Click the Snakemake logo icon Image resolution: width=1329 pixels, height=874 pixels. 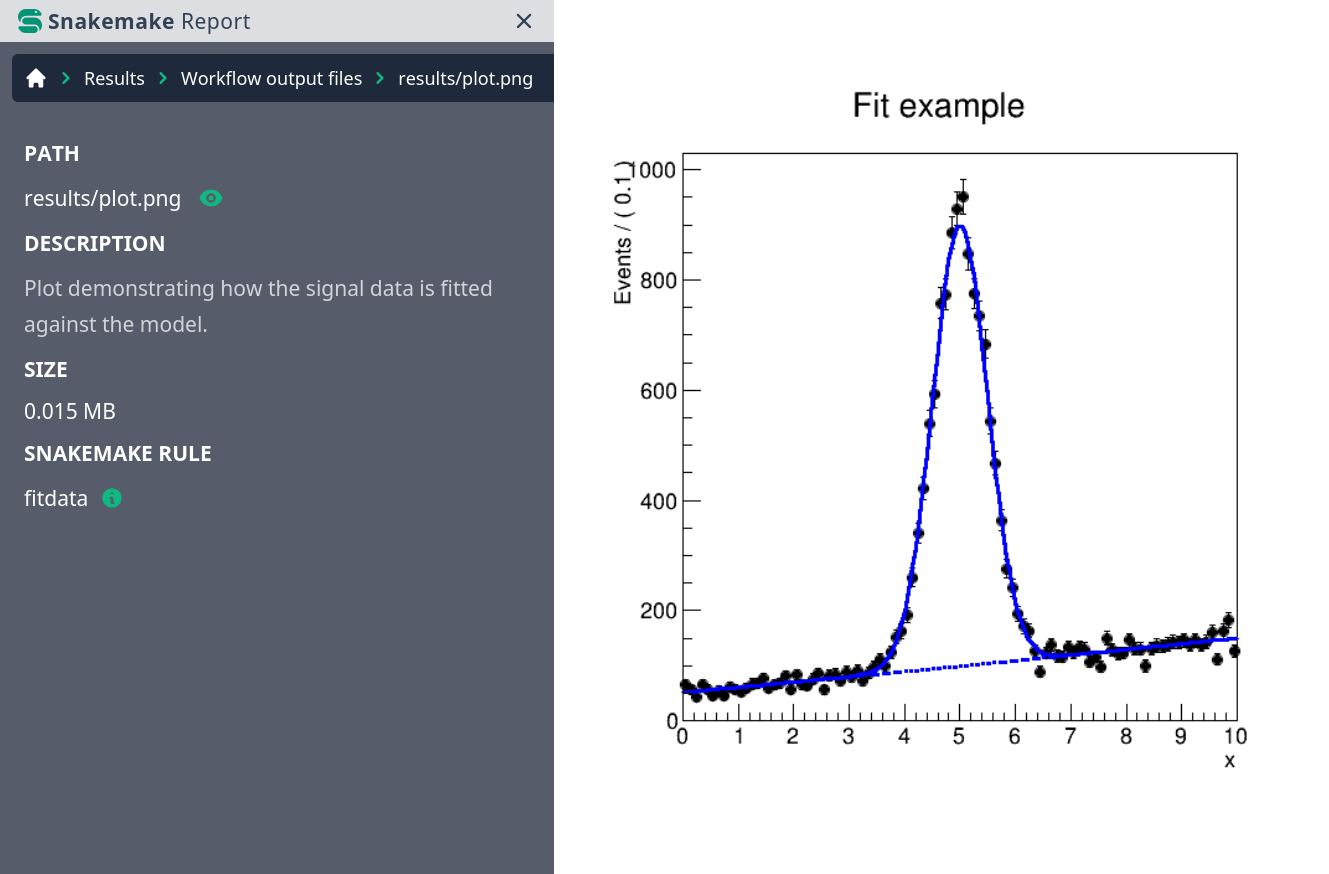click(x=30, y=21)
